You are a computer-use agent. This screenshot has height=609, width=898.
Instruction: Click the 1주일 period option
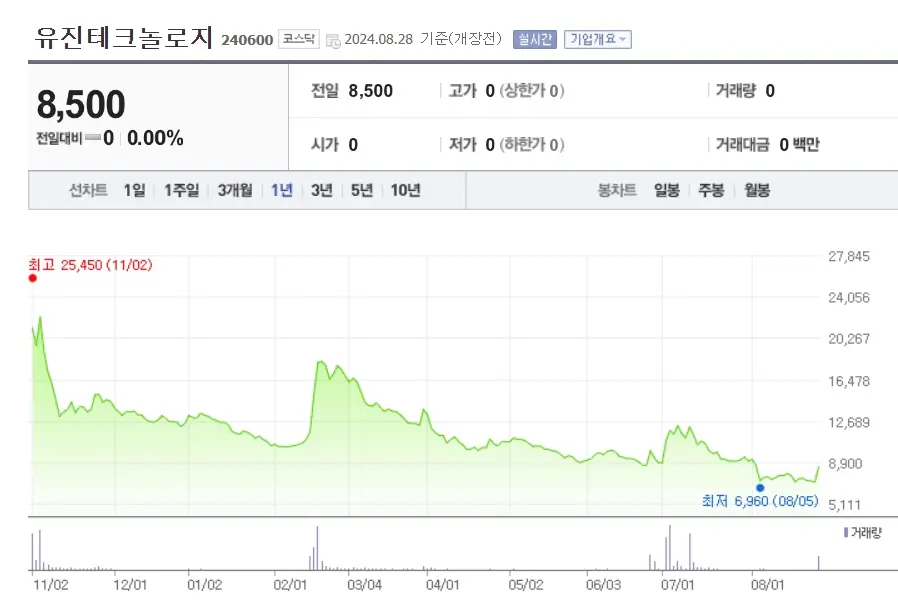(x=180, y=189)
